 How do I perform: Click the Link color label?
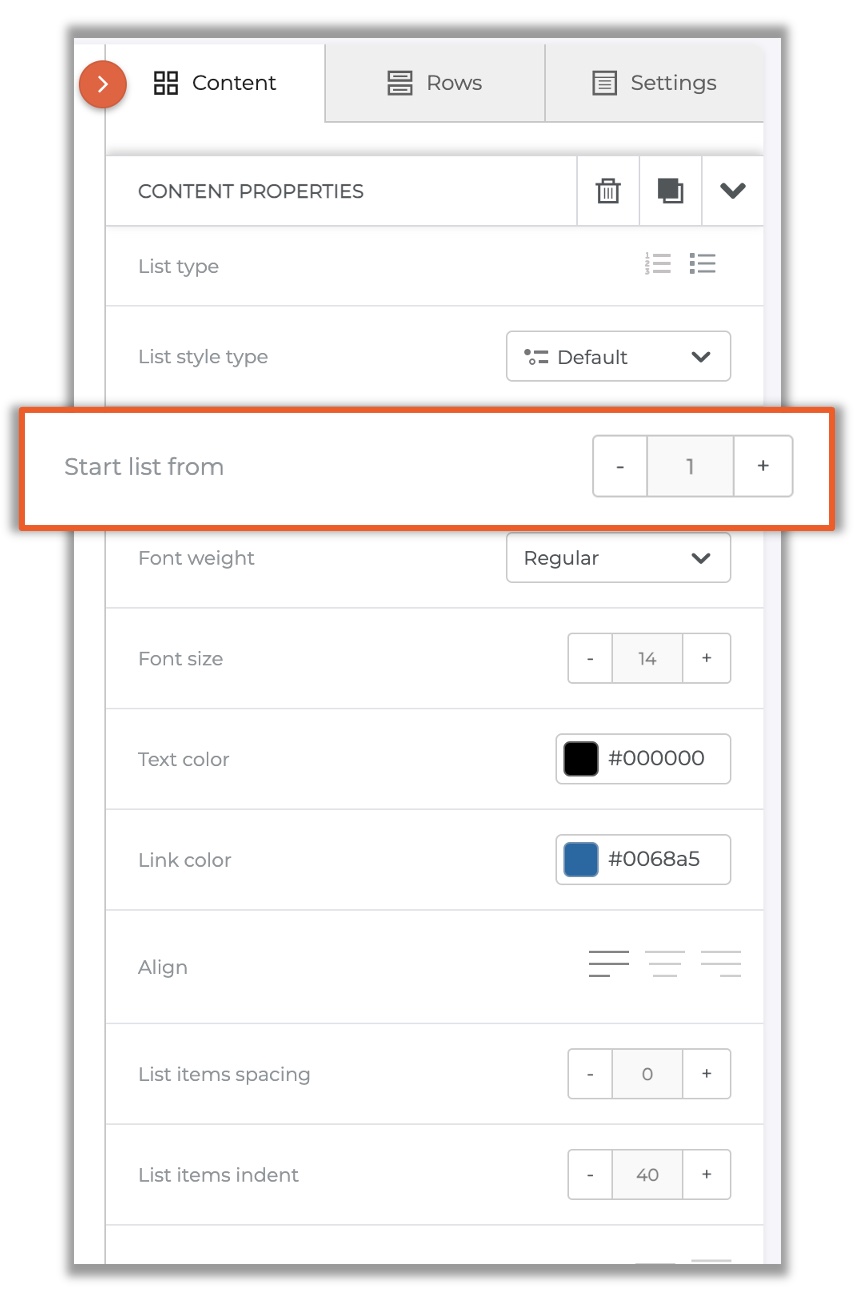(184, 860)
